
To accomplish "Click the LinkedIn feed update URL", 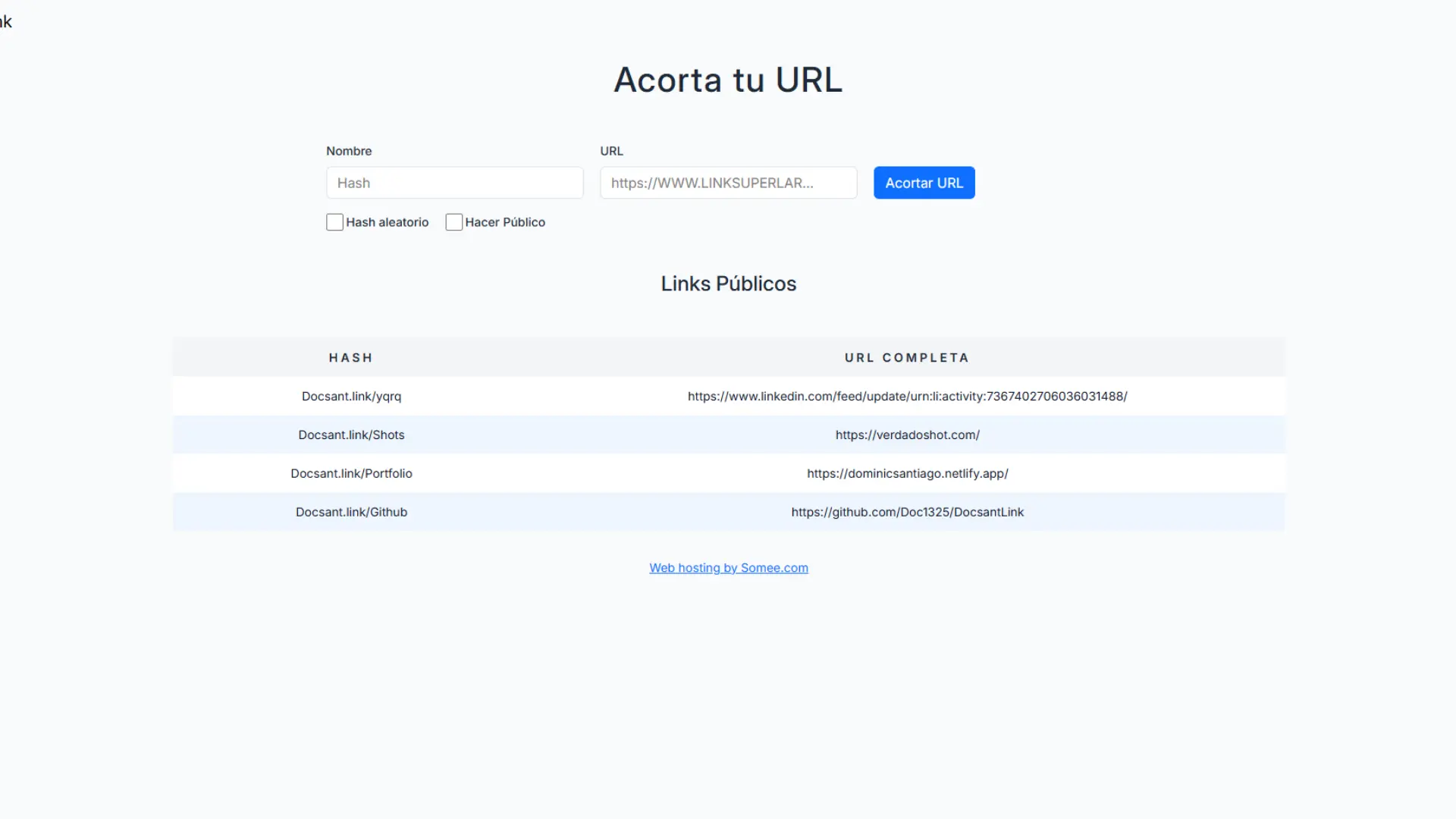I will point(907,396).
